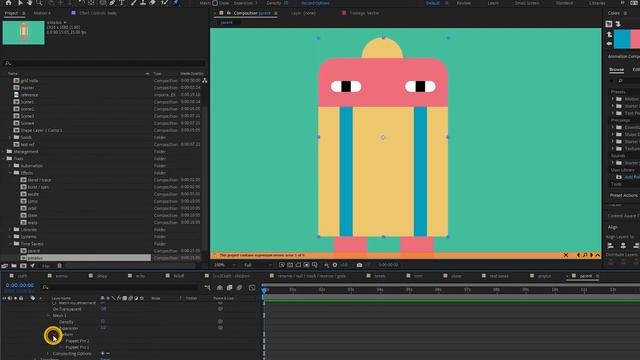The width and height of the screenshot is (640, 360).
Task: Click the magnifier icon in the expression error bar
Action: (x=585, y=255)
